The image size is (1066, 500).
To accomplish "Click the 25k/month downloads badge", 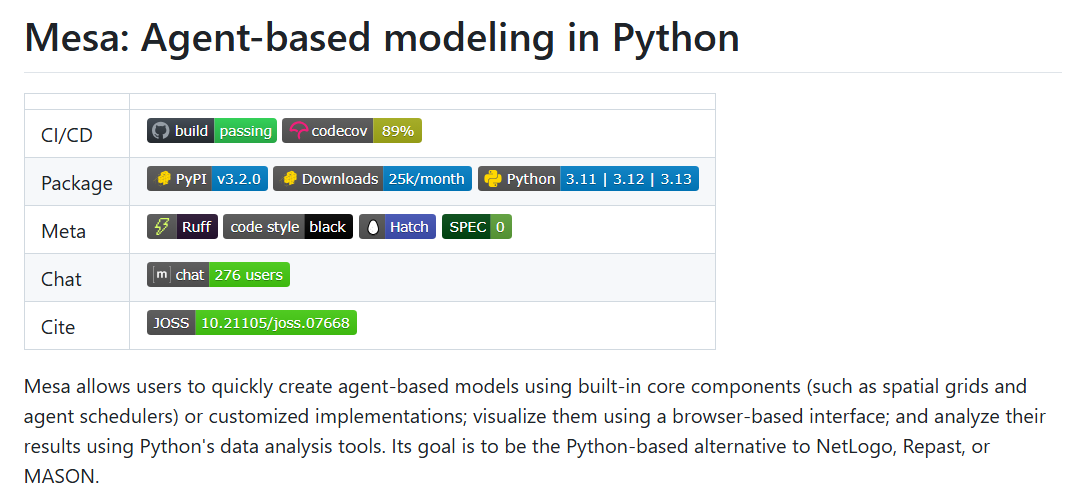I will (373, 179).
